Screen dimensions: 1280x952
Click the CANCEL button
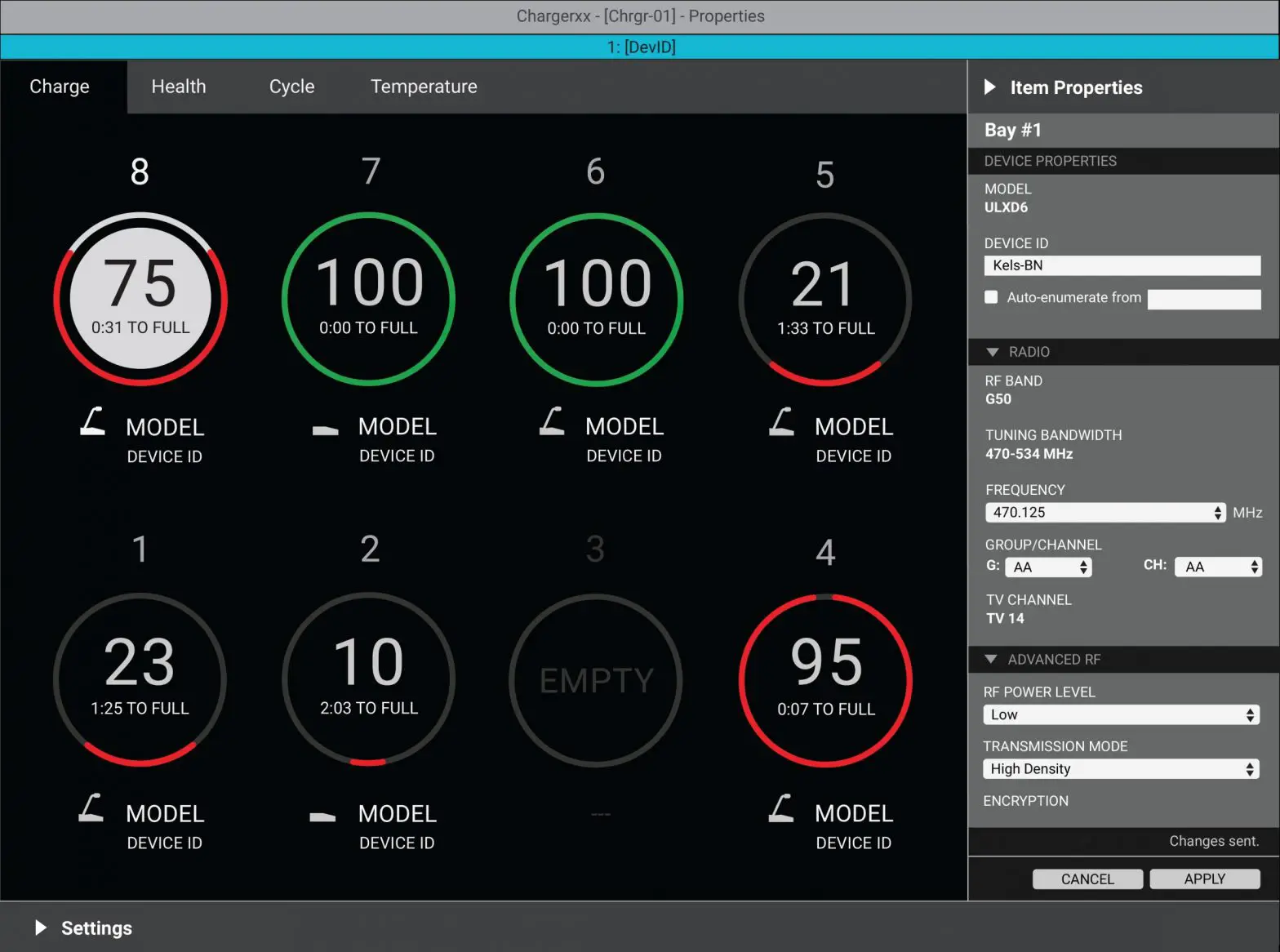tap(1087, 879)
